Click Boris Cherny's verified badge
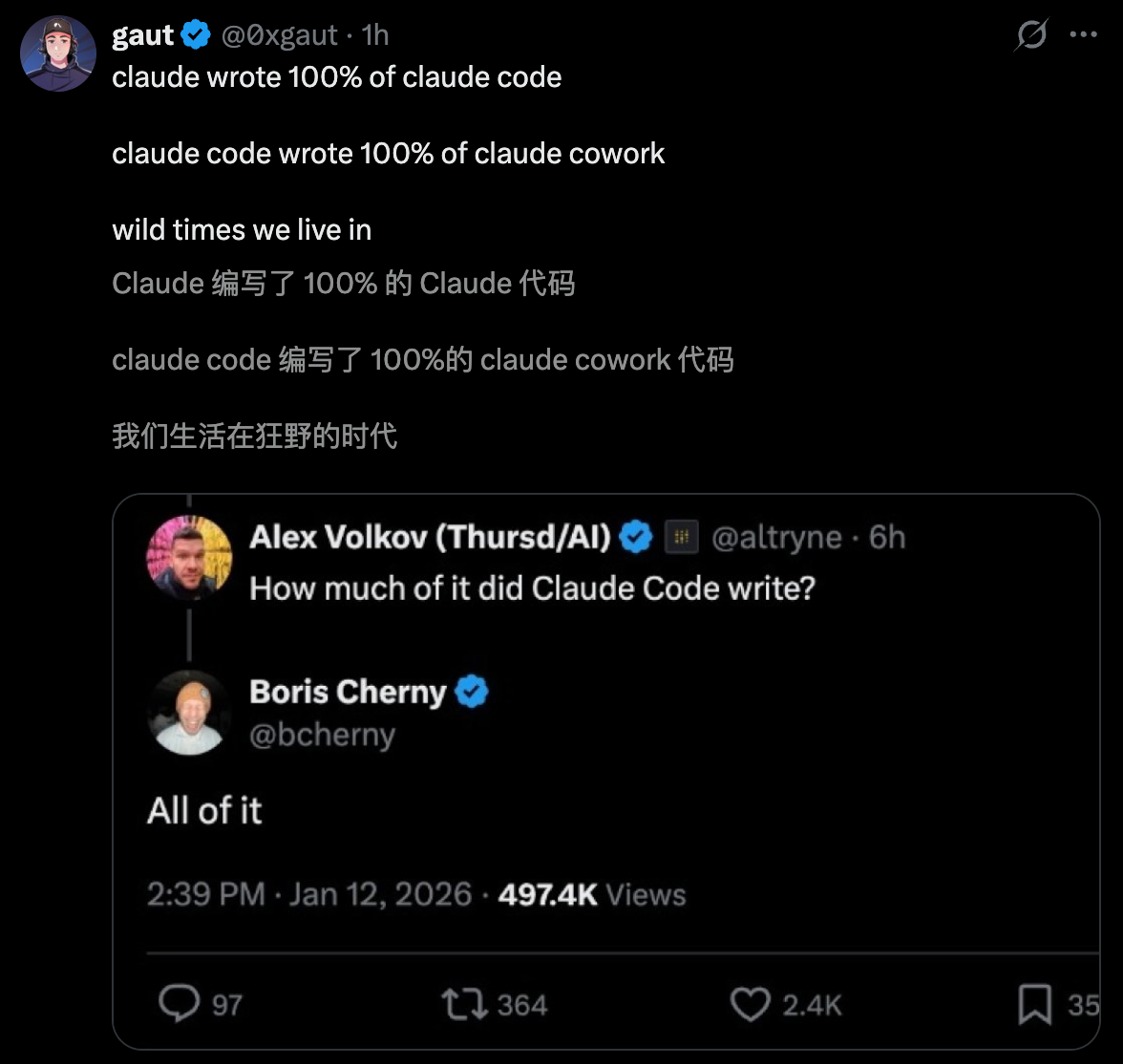This screenshot has width=1123, height=1064. [472, 692]
